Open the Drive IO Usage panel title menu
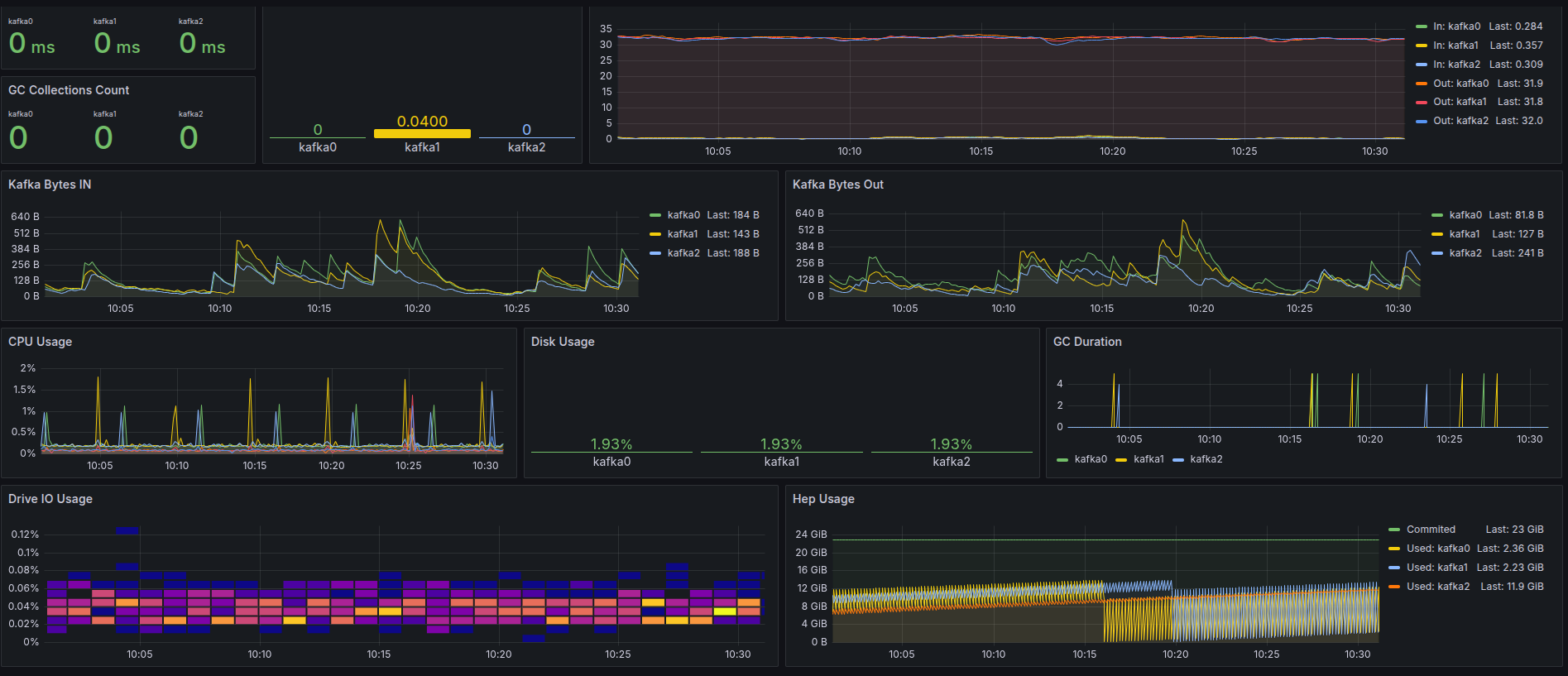The image size is (1568, 676). (50, 499)
